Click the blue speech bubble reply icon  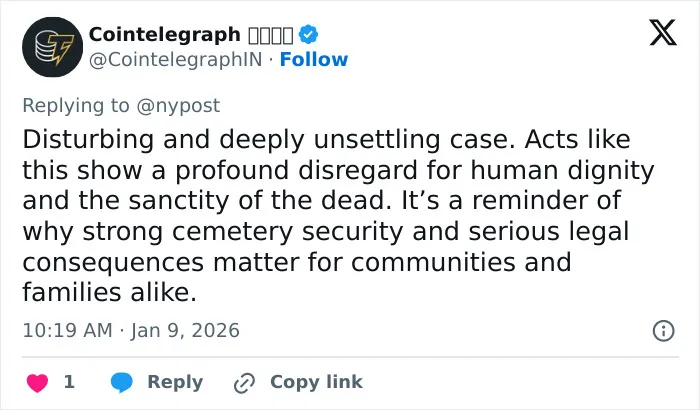click(121, 383)
